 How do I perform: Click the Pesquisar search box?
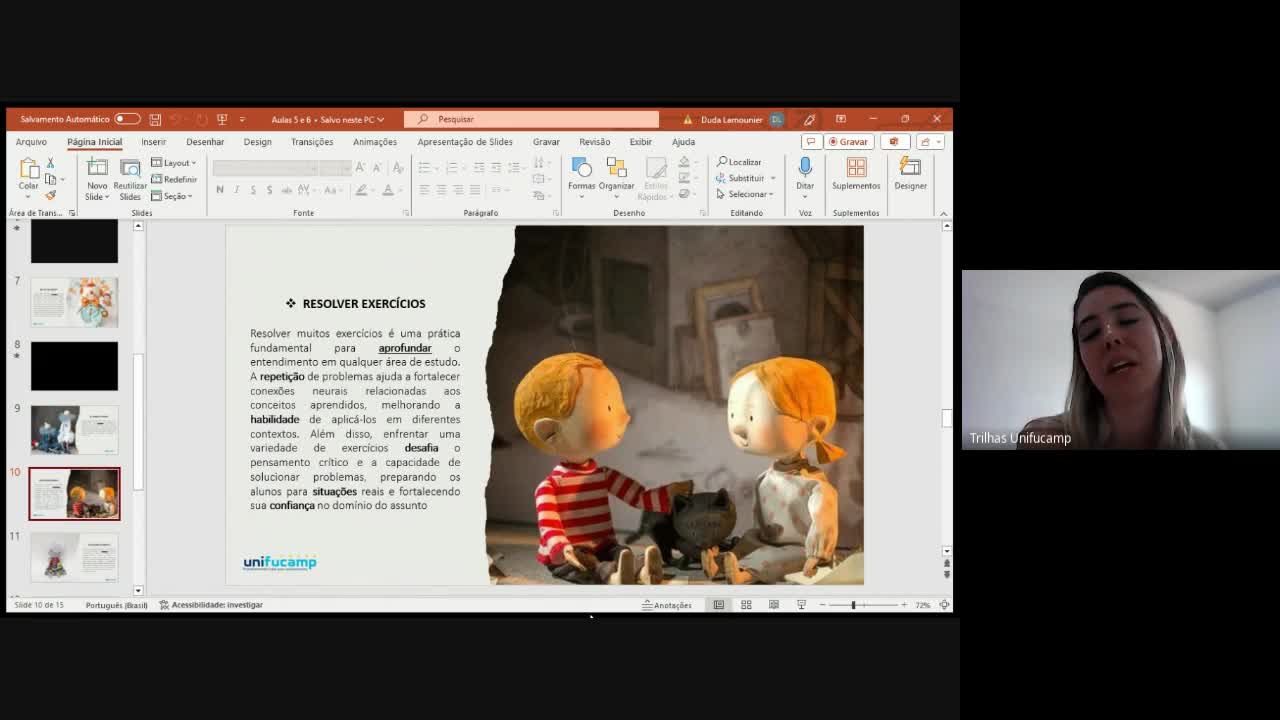(x=531, y=119)
